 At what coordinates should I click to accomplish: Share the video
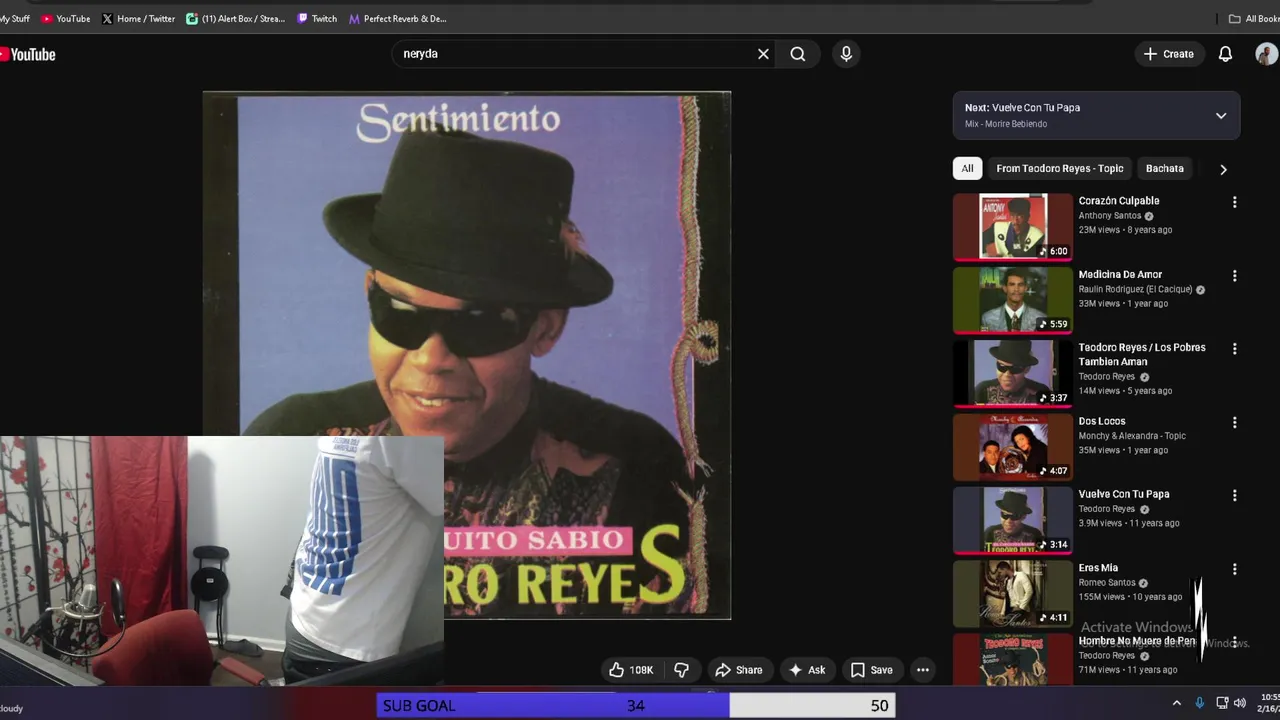click(738, 670)
